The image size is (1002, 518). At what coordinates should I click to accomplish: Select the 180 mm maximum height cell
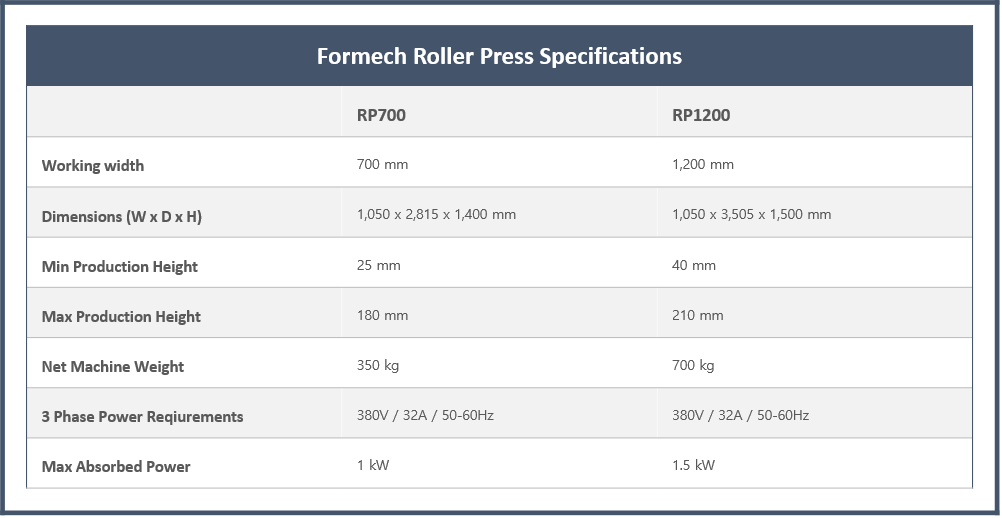(382, 315)
